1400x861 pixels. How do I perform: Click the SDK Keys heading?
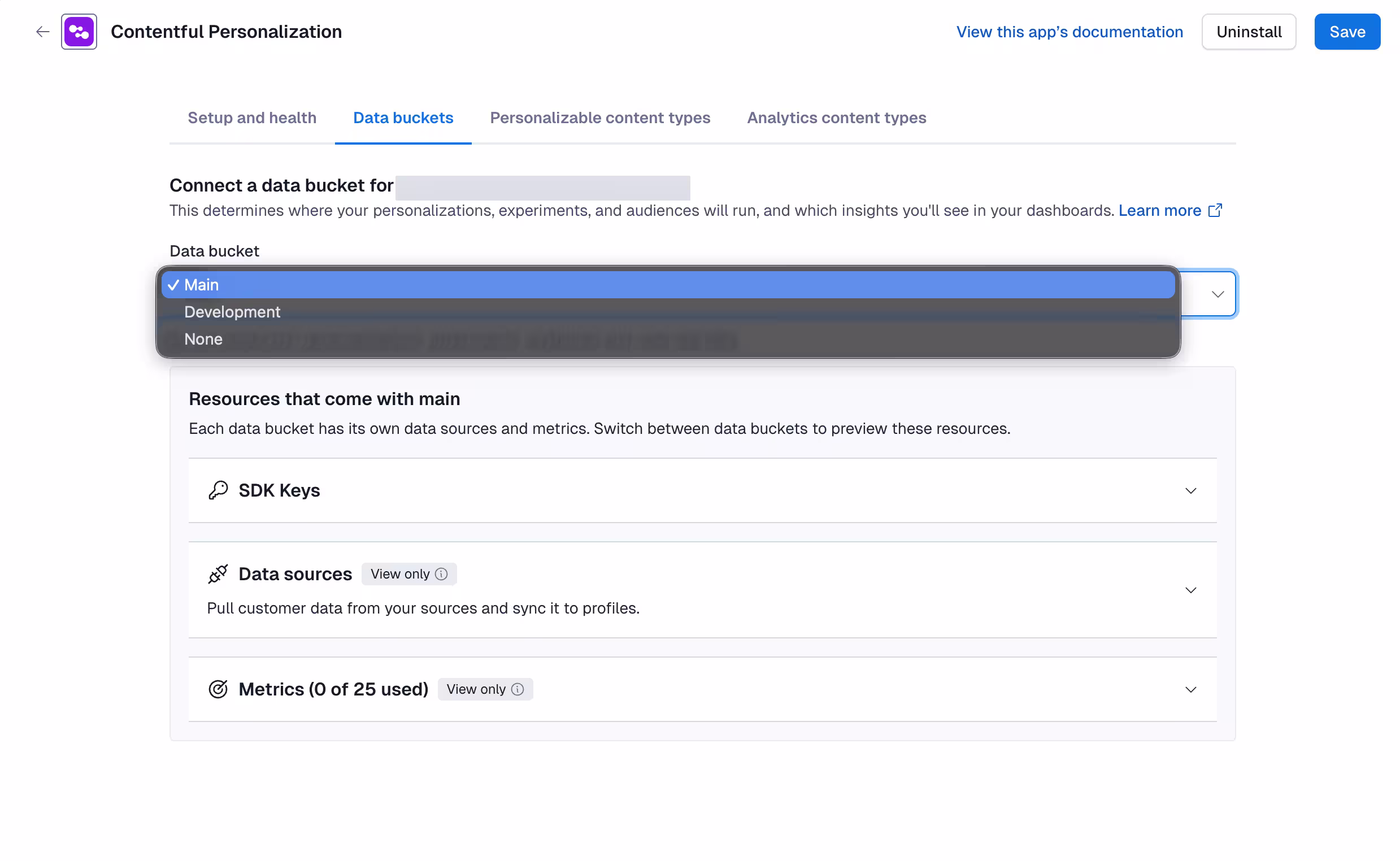pos(279,490)
